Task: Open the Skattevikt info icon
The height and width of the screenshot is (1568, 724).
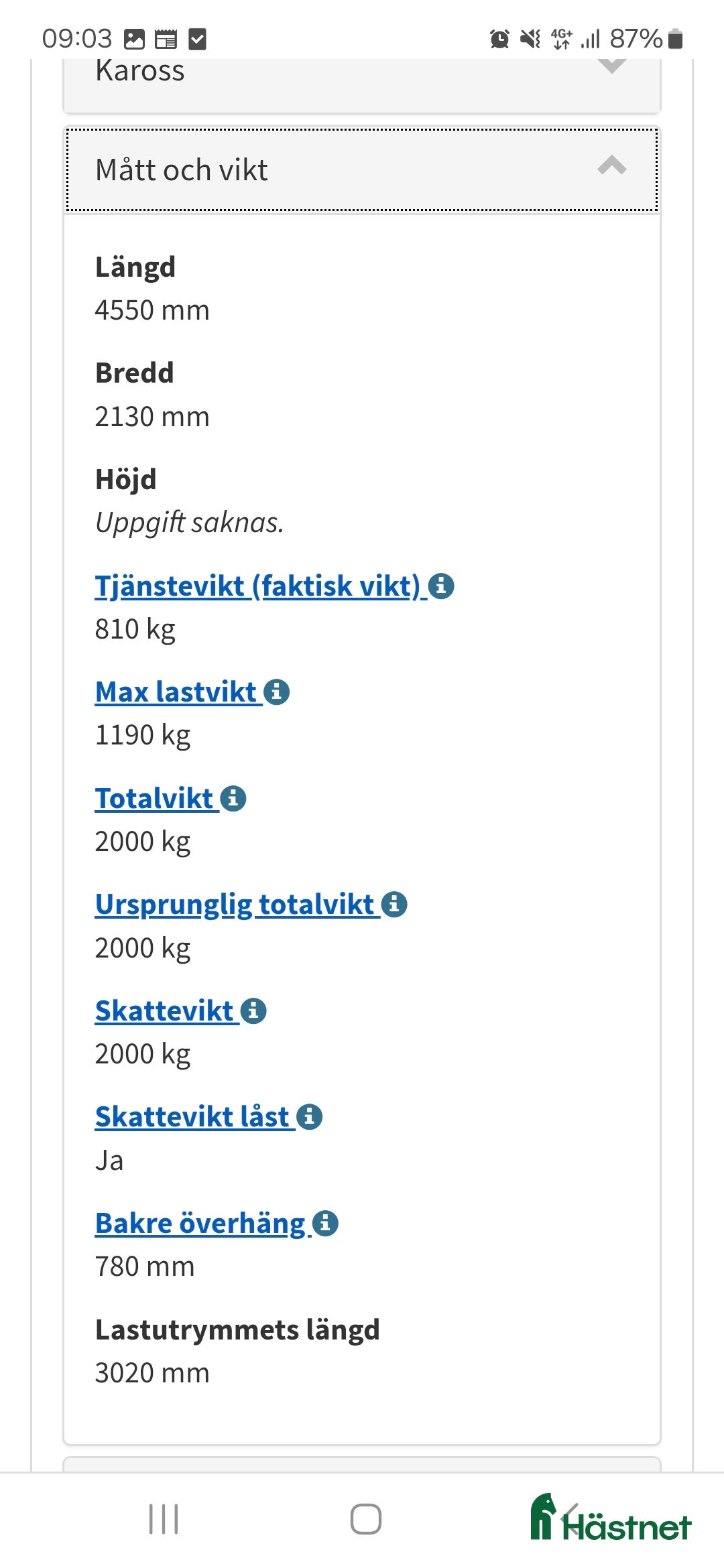Action: (x=254, y=1010)
